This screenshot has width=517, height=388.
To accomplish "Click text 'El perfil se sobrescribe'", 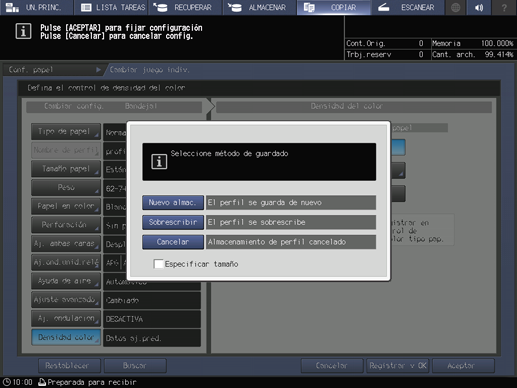I will point(256,222).
